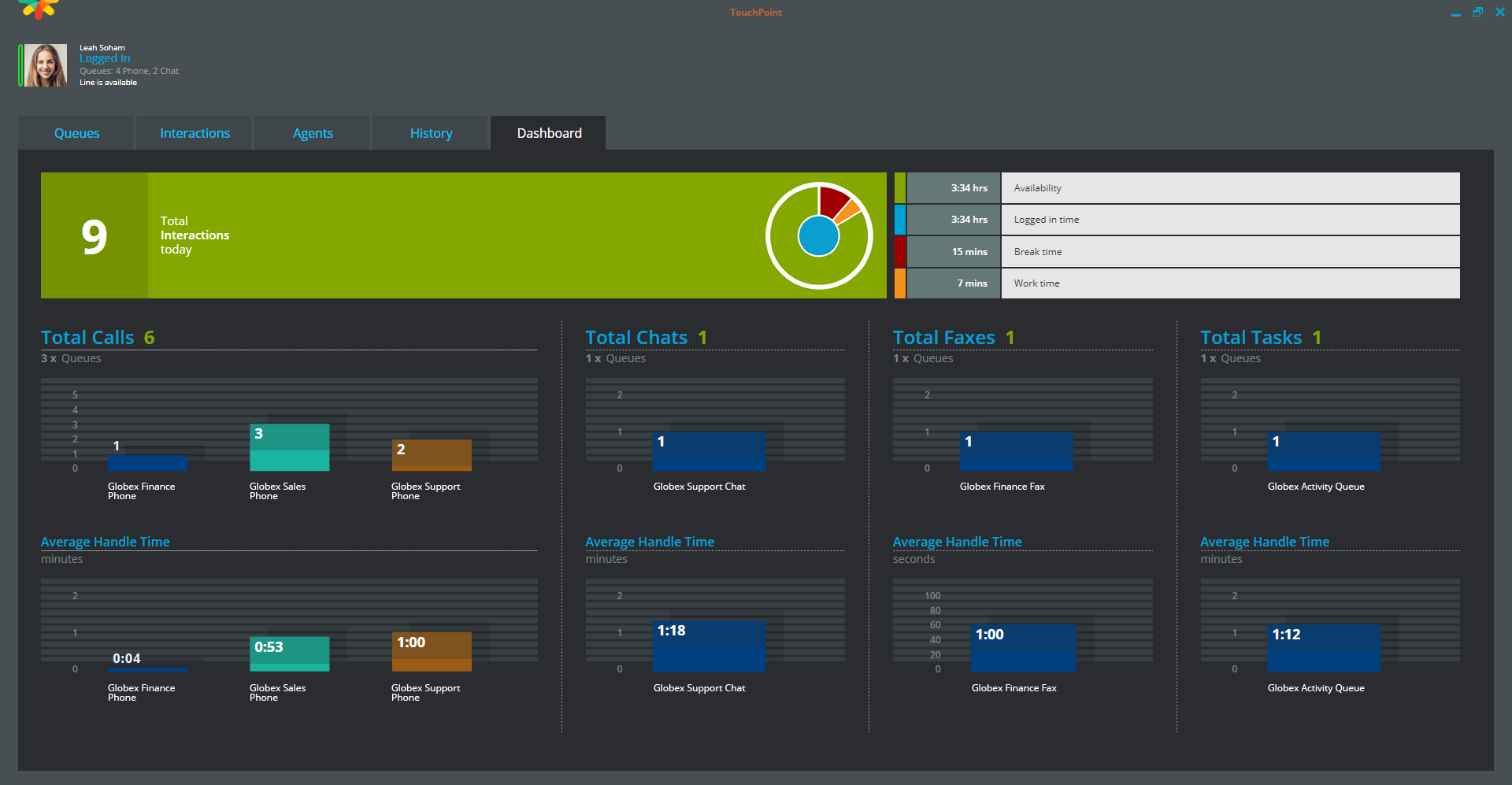Click the Total Calls heading
Viewport: 1512px width, 785px height.
[x=87, y=338]
